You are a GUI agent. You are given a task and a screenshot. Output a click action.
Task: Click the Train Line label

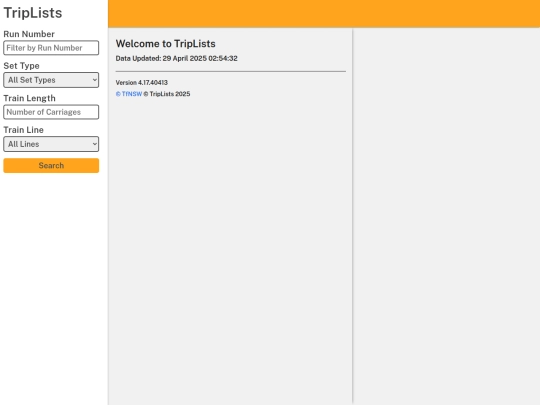click(23, 130)
